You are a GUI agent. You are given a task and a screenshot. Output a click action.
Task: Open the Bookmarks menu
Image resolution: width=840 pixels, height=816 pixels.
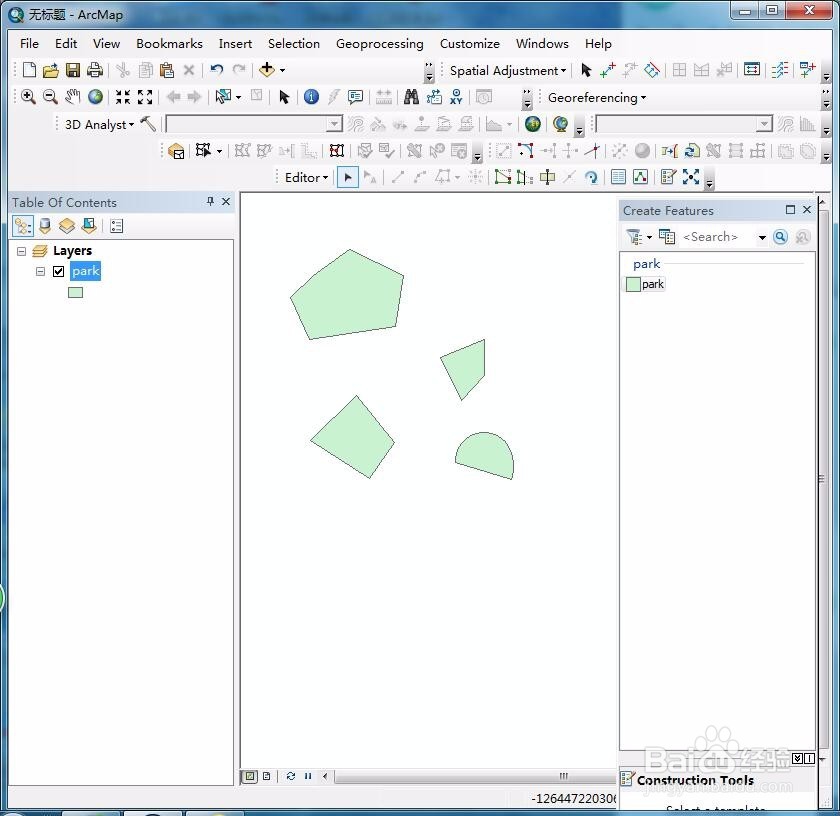[x=169, y=44]
